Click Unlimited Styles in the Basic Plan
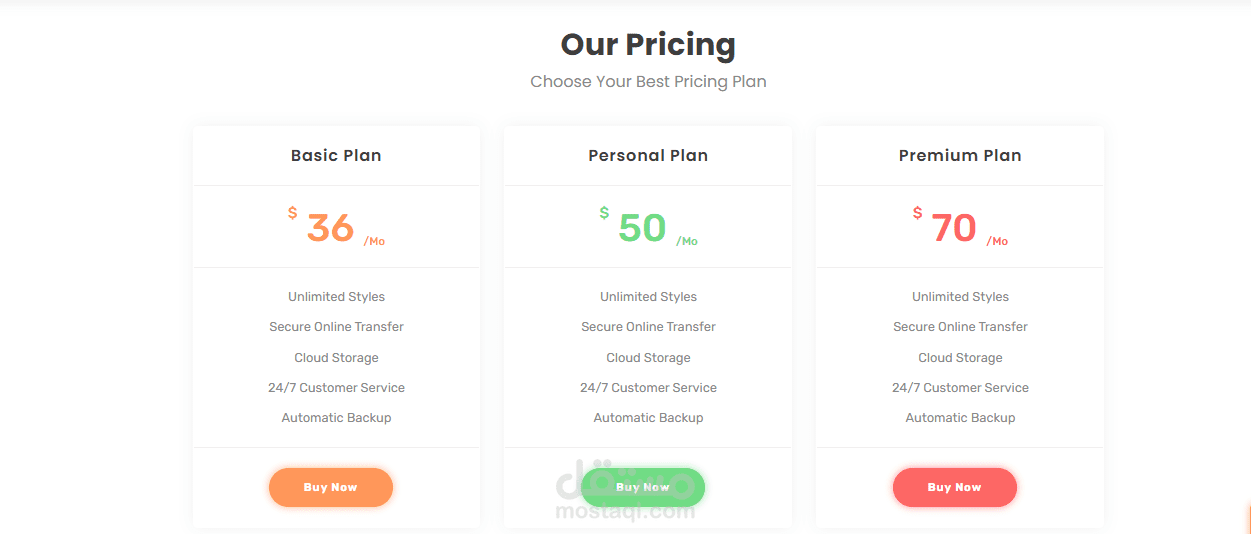Image resolution: width=1251 pixels, height=534 pixels. [336, 296]
